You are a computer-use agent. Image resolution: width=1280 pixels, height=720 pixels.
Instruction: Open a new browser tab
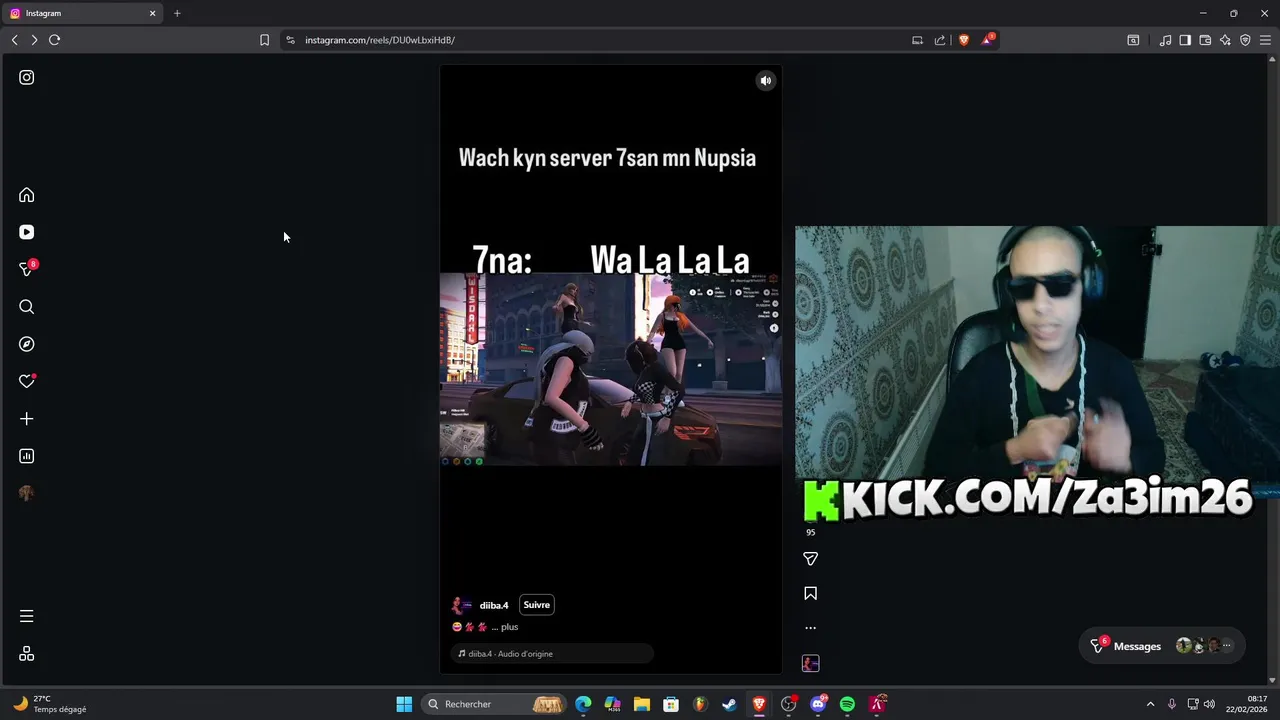177,13
